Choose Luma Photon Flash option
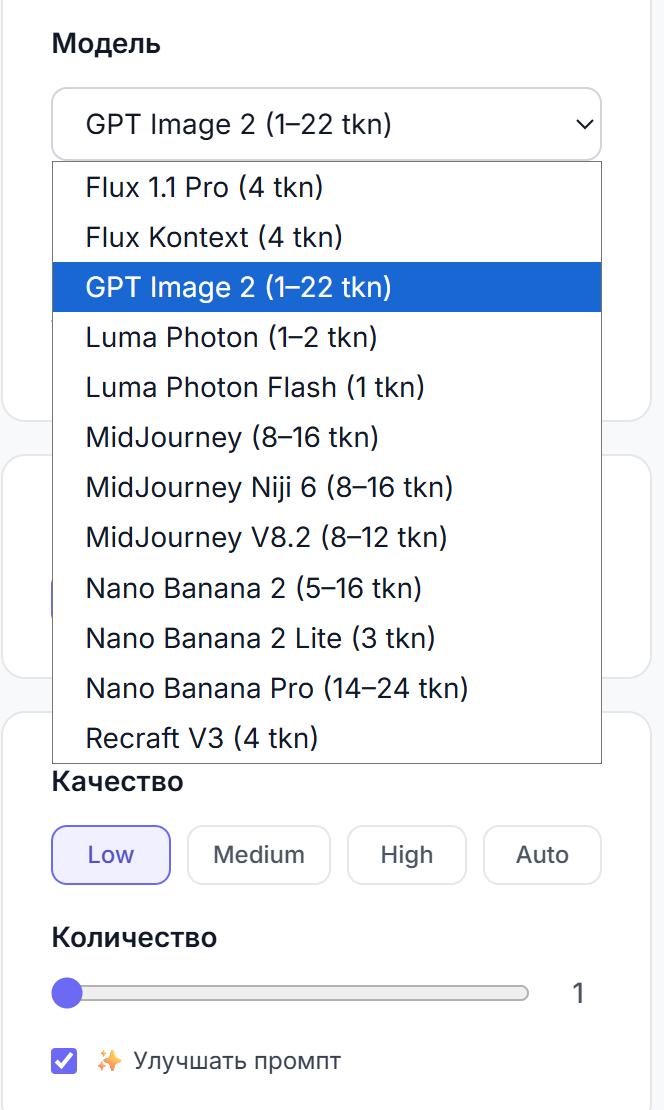 pos(327,387)
